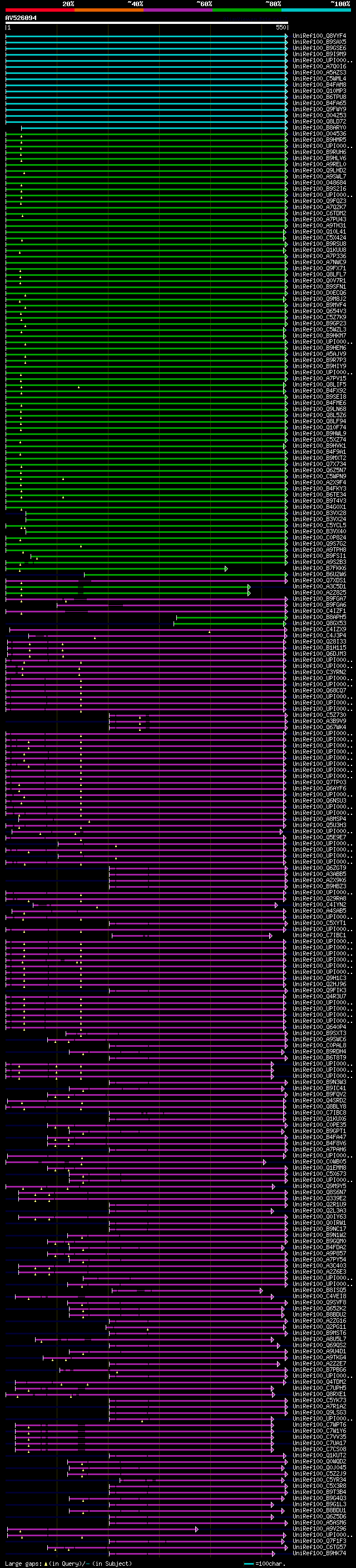This screenshot has height=1568, width=356.
Task: Click hit label UniRef100_Q9LN68
Action: pos(319,409)
